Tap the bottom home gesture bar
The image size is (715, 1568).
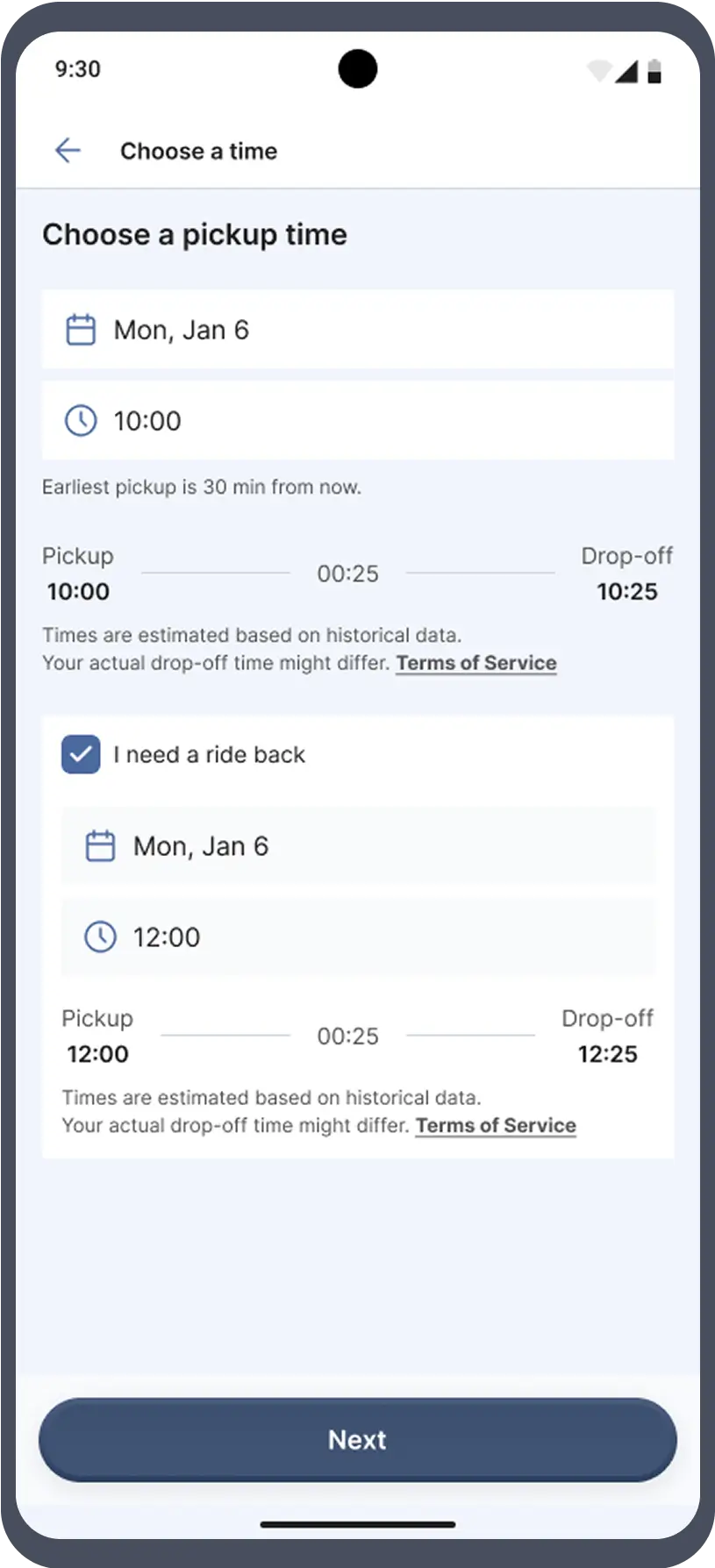tap(358, 1525)
